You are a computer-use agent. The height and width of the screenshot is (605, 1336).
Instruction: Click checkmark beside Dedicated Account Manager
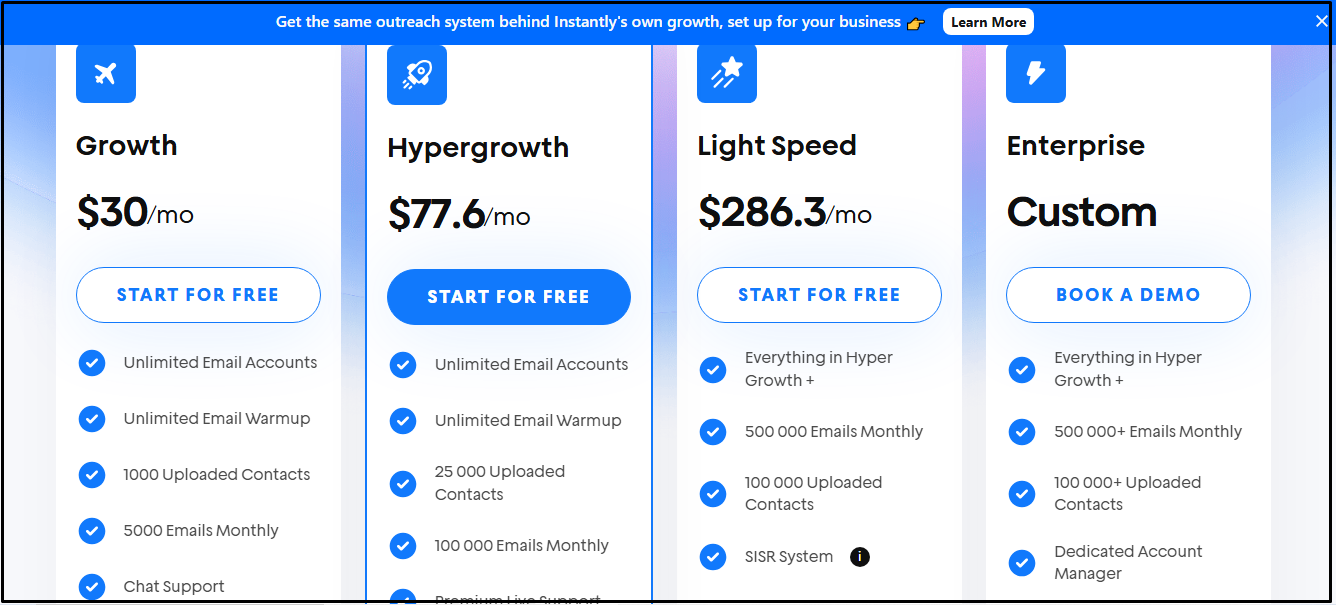coord(1022,563)
